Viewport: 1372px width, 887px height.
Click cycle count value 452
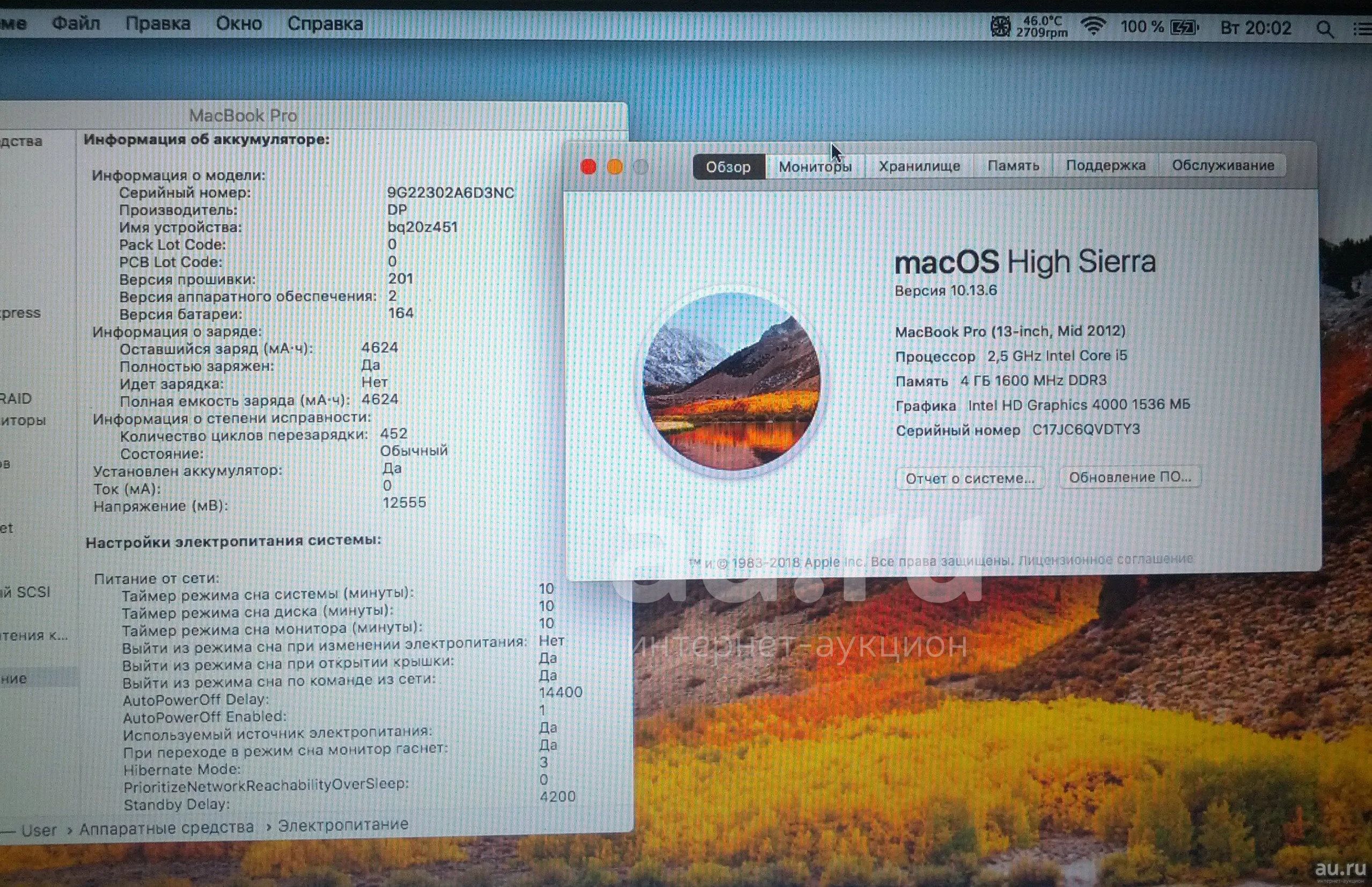pyautogui.click(x=394, y=433)
